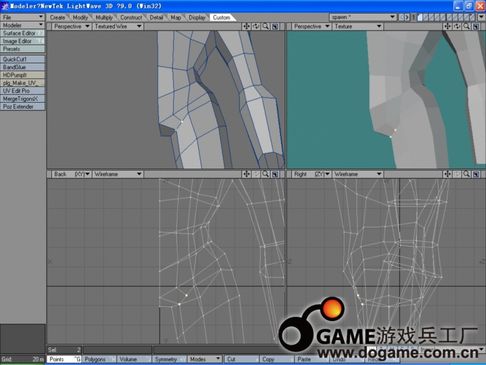Screen dimensions: 486x365
Task: Open the Modeler menu dropdown
Action: coord(23,25)
